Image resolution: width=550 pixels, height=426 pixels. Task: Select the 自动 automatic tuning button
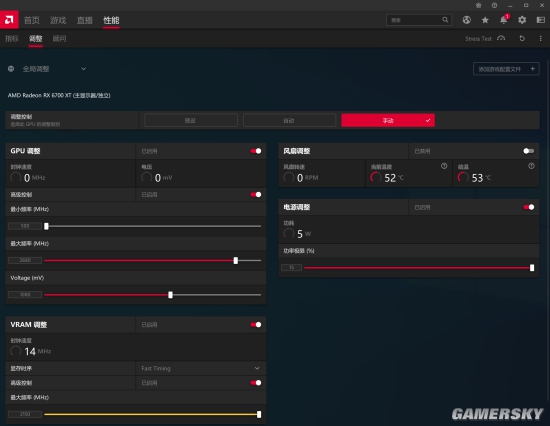[289, 120]
